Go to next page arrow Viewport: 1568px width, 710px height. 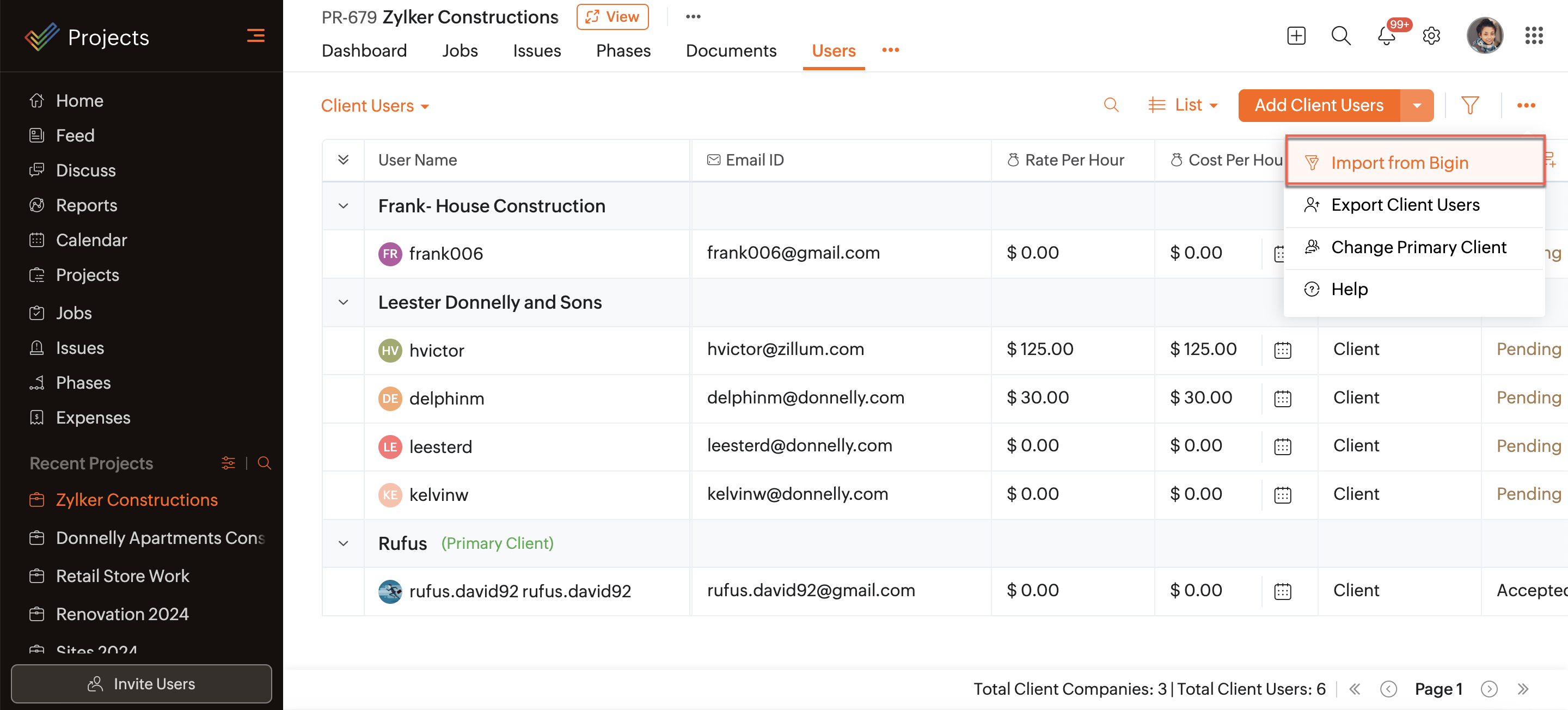[x=1489, y=689]
